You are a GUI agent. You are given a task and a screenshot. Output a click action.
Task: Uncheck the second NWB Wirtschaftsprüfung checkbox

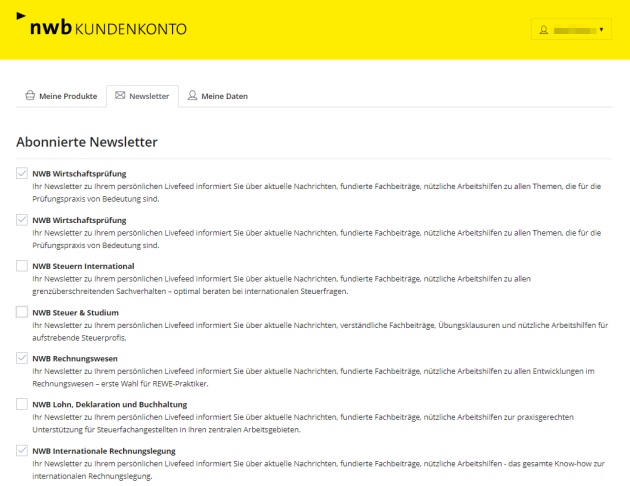(x=22, y=219)
